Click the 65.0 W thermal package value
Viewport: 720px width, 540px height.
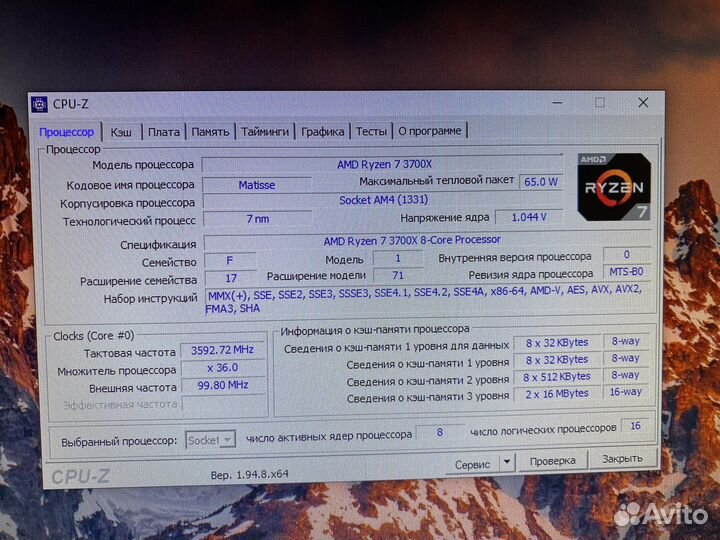pos(540,182)
